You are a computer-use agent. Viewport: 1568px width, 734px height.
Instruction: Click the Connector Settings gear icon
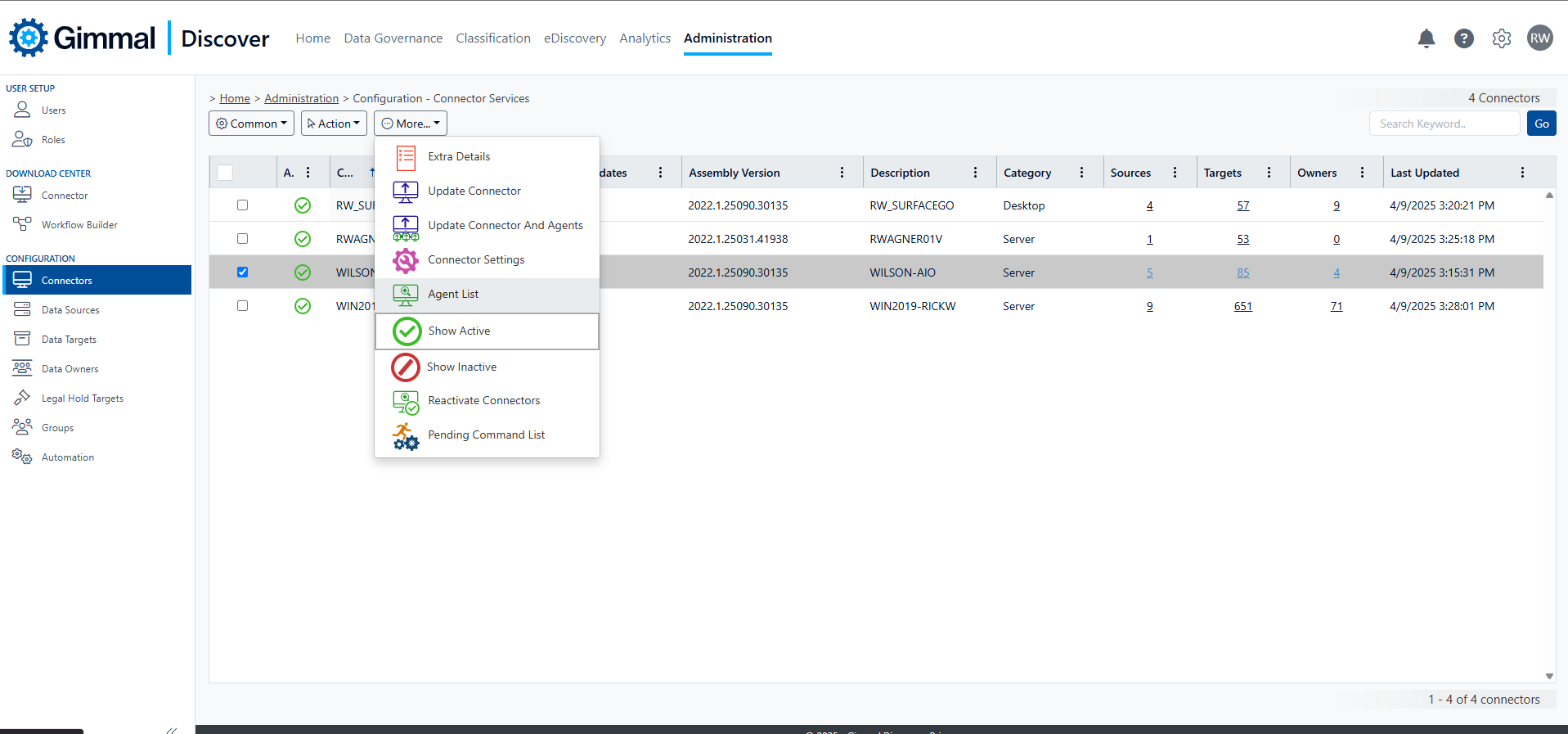(405, 260)
